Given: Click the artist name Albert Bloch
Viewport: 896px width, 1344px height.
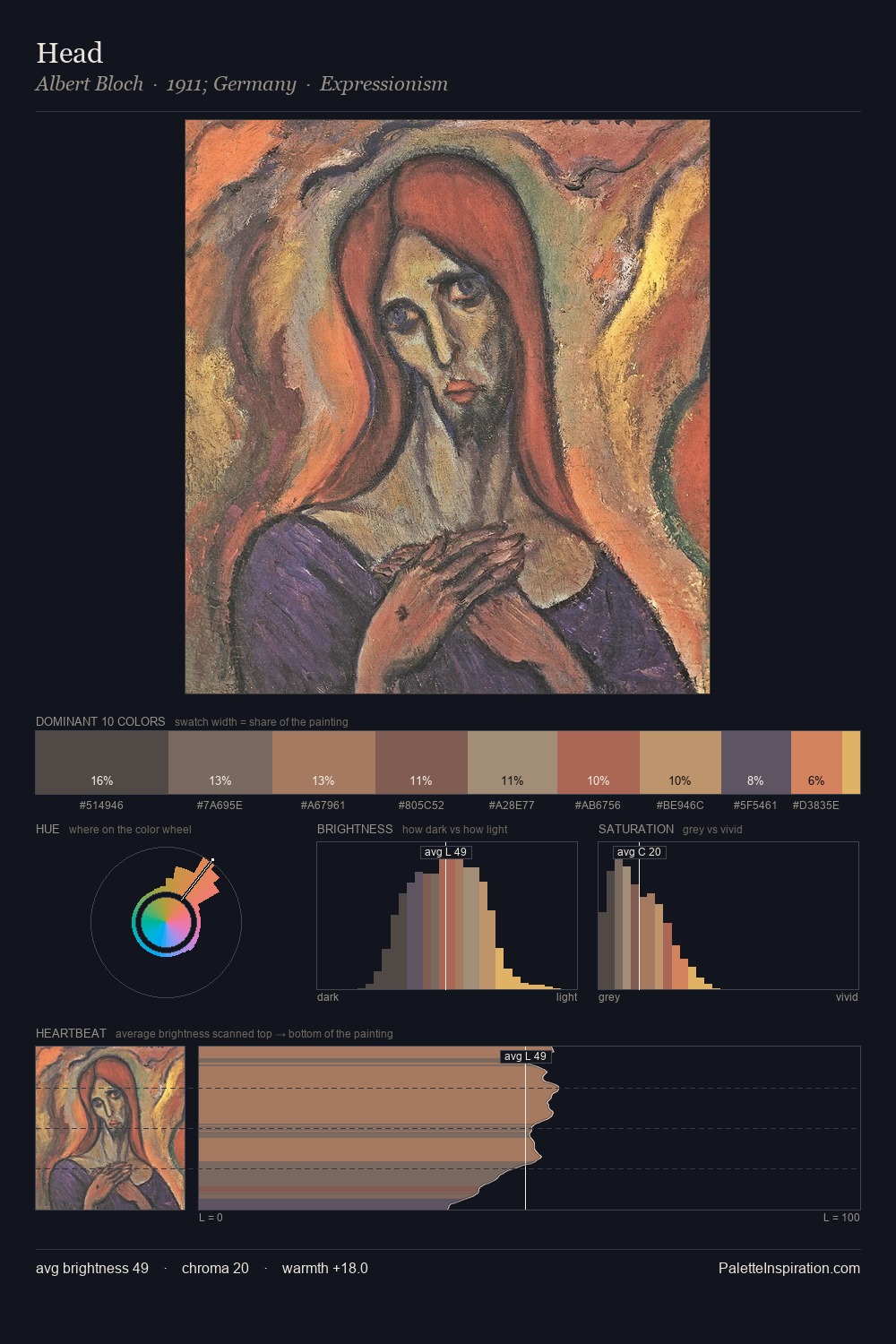Looking at the screenshot, I should click(90, 84).
